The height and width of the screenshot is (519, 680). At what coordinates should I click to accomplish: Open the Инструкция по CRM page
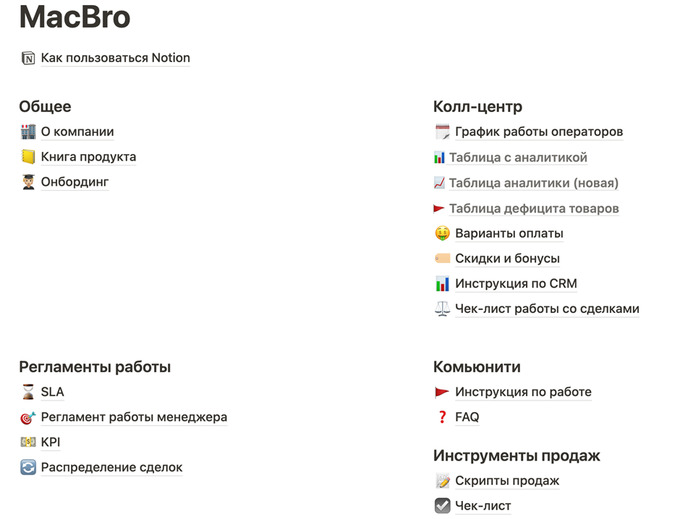pyautogui.click(x=516, y=283)
